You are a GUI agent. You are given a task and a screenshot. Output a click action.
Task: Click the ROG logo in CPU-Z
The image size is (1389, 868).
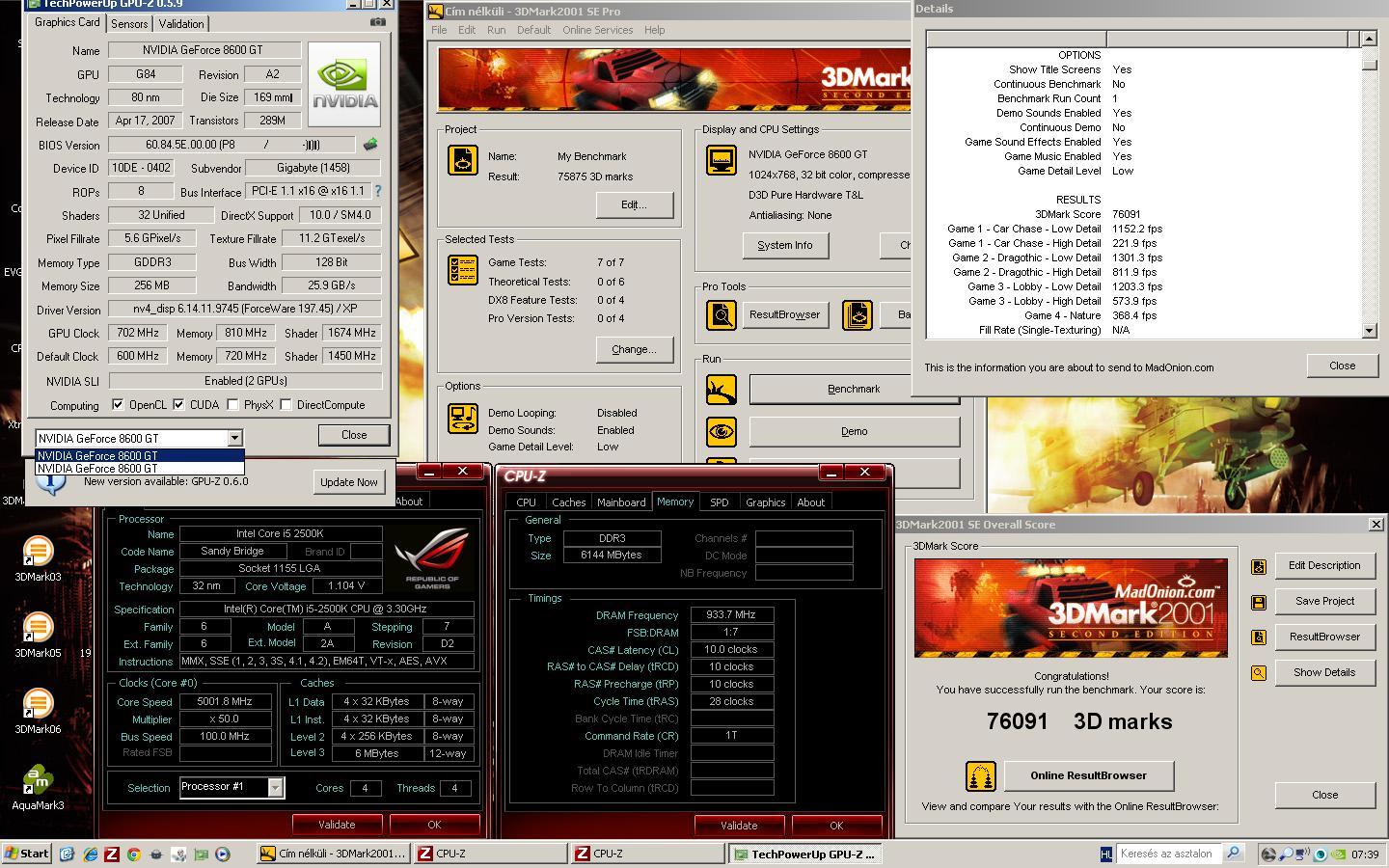430,559
